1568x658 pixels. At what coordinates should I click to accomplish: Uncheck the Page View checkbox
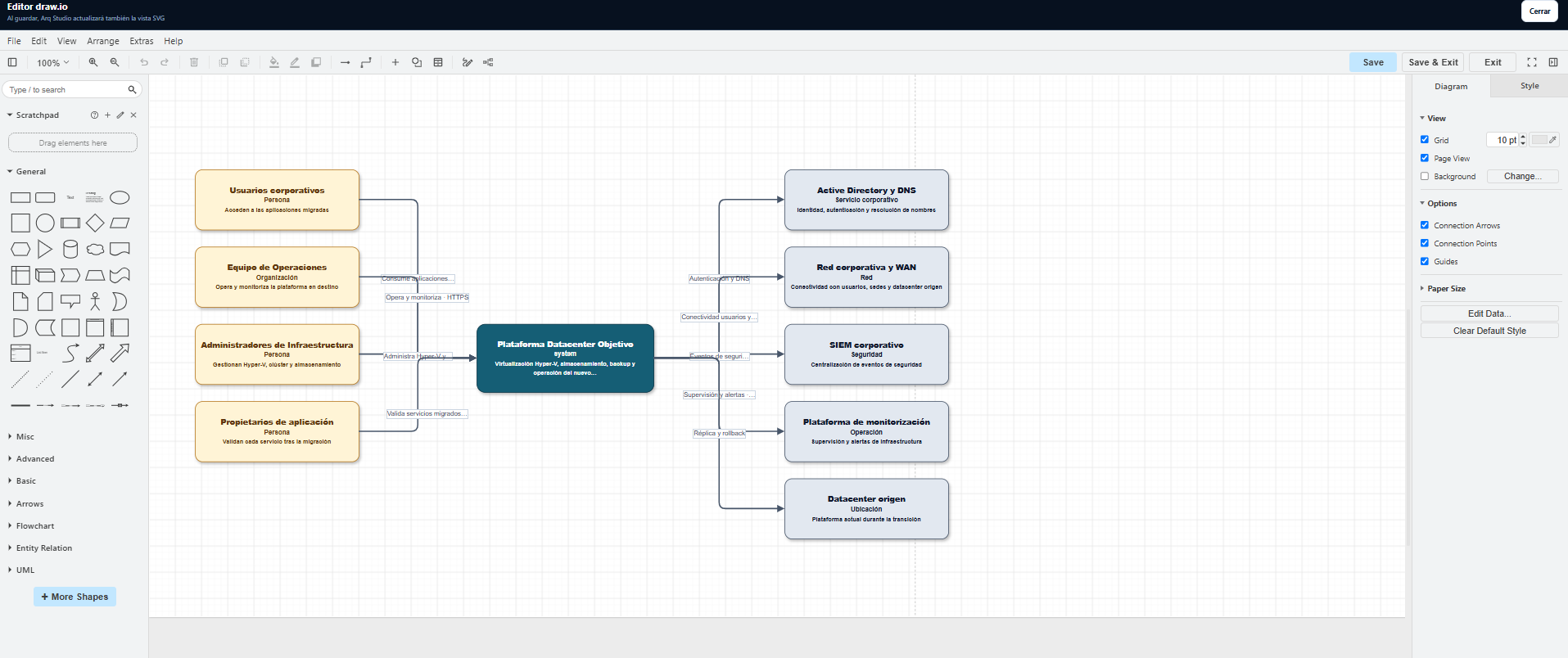click(1425, 158)
